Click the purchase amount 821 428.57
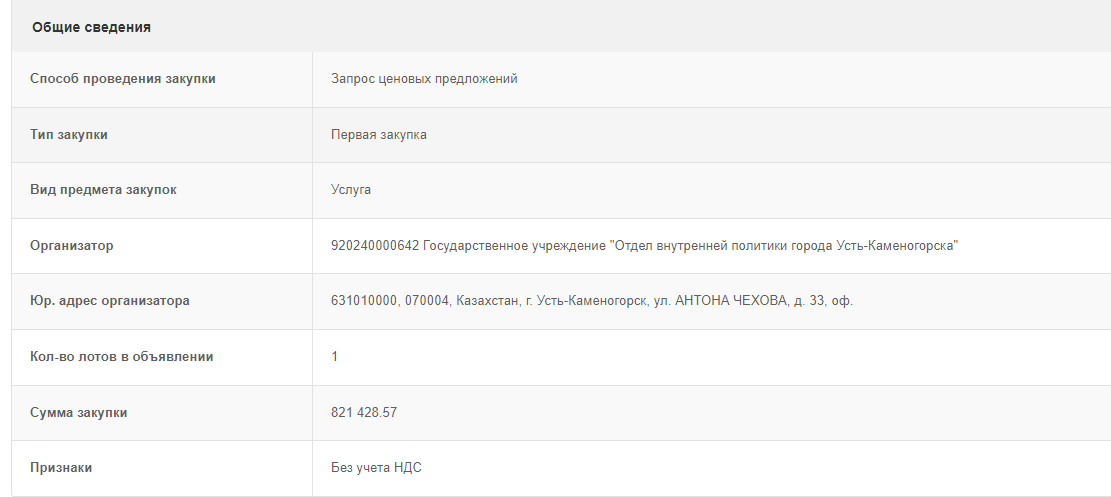 [364, 412]
